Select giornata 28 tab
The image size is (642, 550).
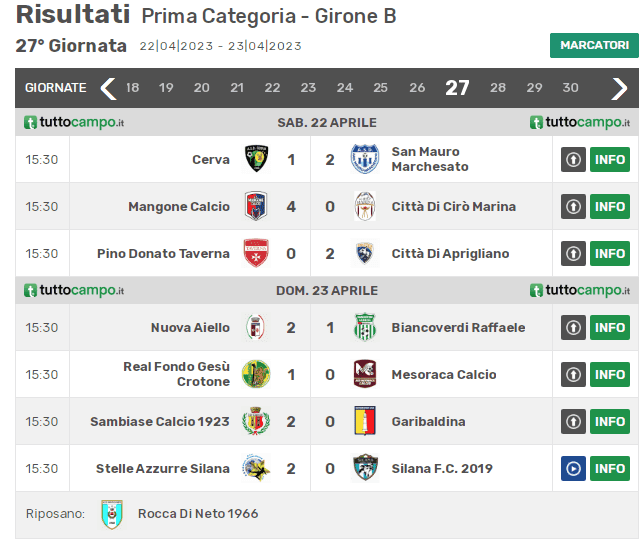tap(498, 88)
